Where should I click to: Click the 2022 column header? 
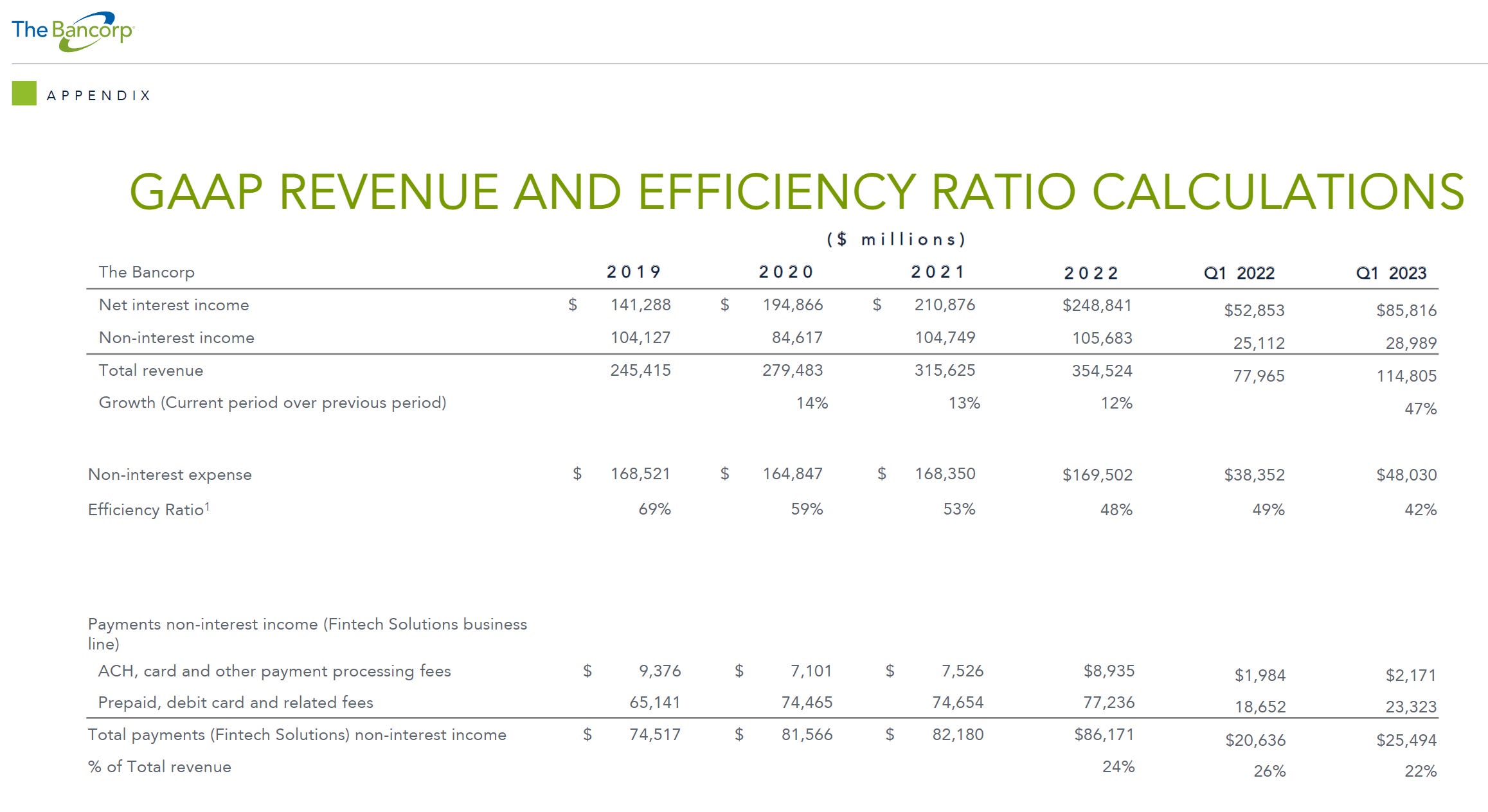coord(1091,273)
